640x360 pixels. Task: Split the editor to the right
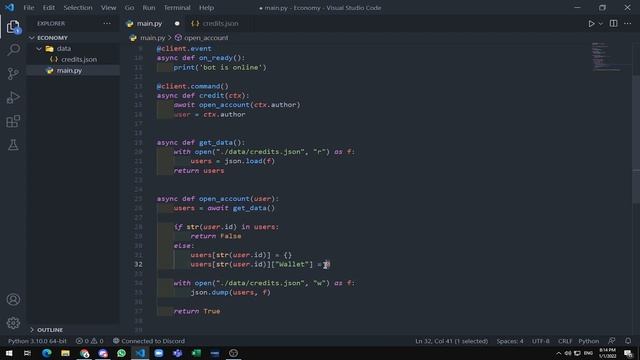pos(613,24)
